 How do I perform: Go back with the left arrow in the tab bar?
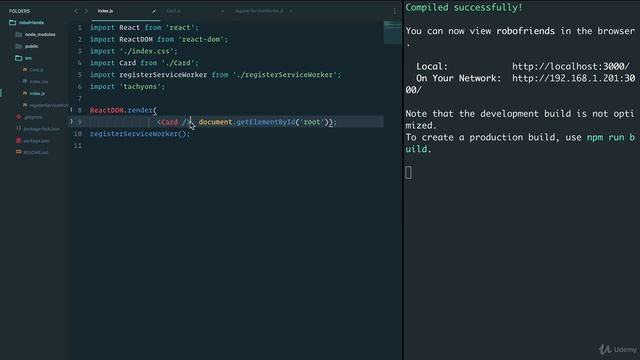pos(76,11)
